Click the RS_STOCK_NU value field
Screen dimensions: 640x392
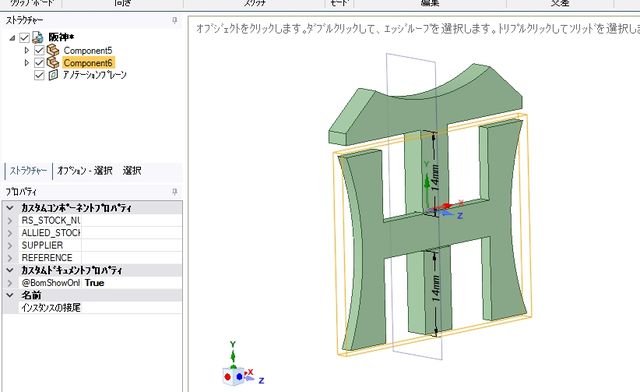click(x=131, y=220)
